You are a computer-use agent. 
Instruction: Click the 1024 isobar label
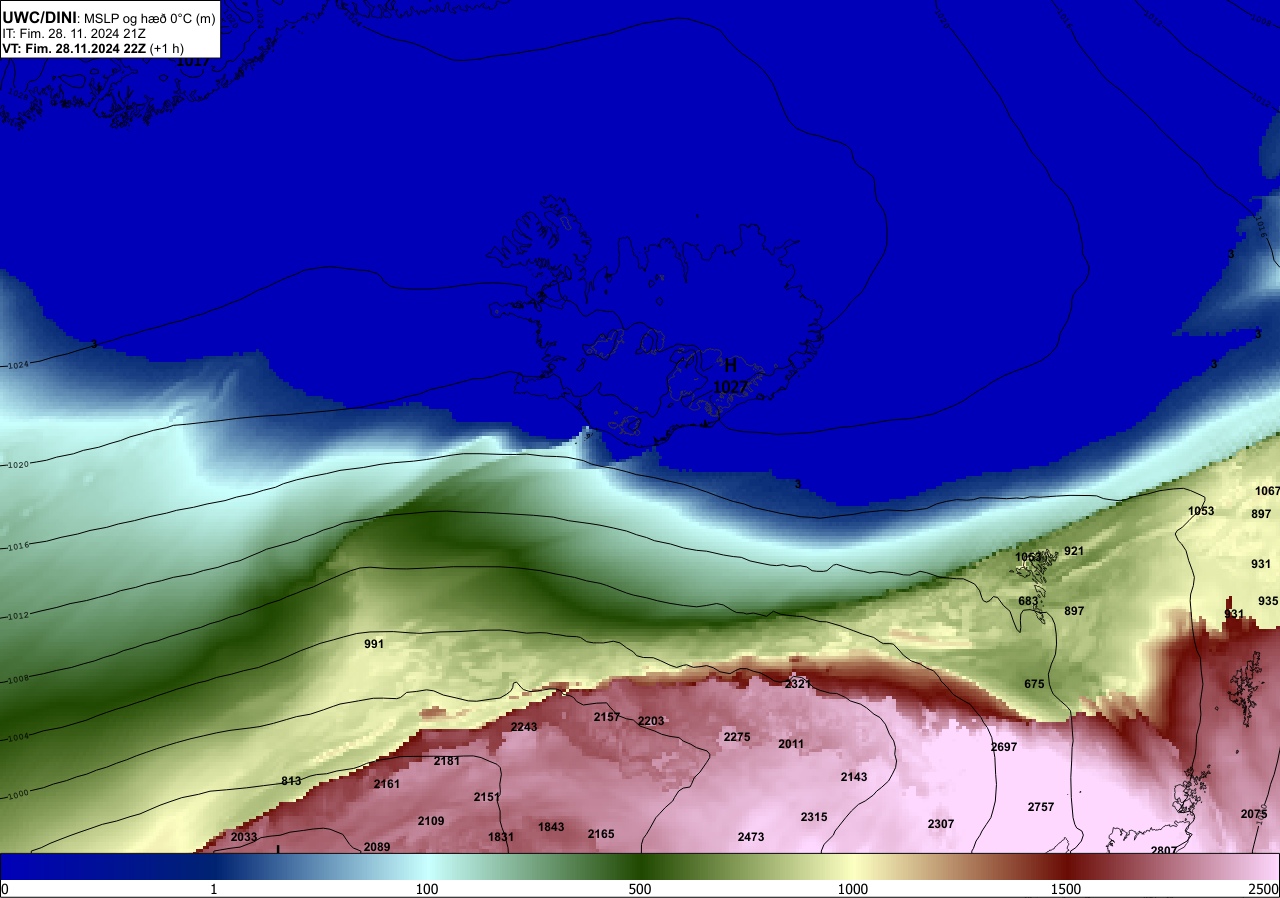(19, 365)
